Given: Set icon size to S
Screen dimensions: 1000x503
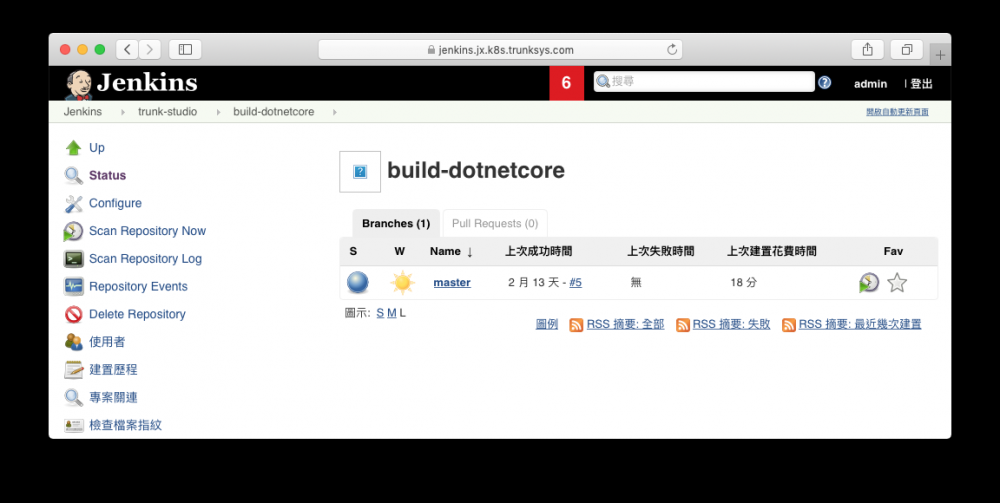Looking at the screenshot, I should pos(380,313).
